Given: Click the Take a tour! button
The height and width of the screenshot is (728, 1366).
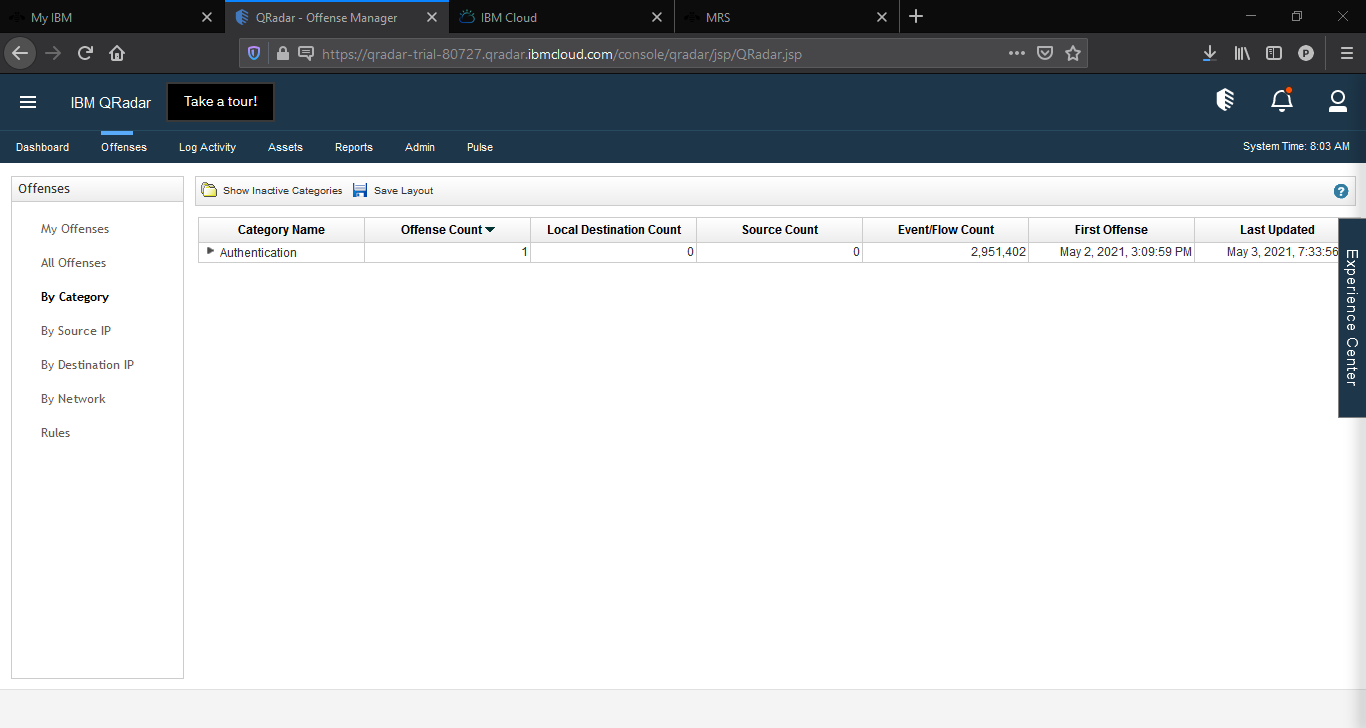Looking at the screenshot, I should pyautogui.click(x=221, y=102).
